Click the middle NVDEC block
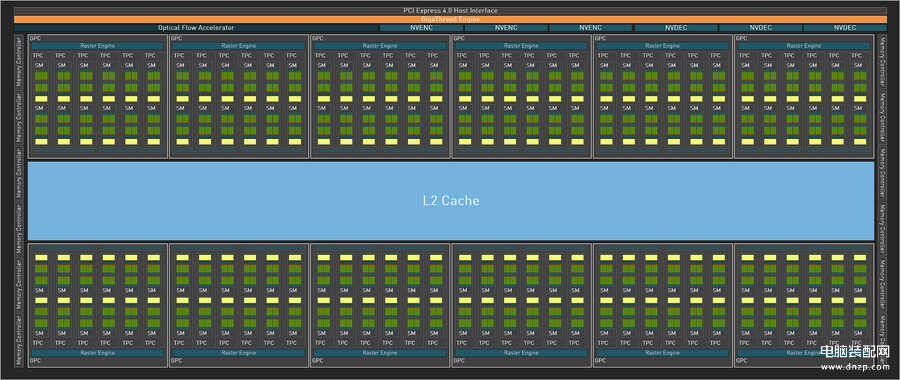The image size is (900, 380). coord(760,28)
